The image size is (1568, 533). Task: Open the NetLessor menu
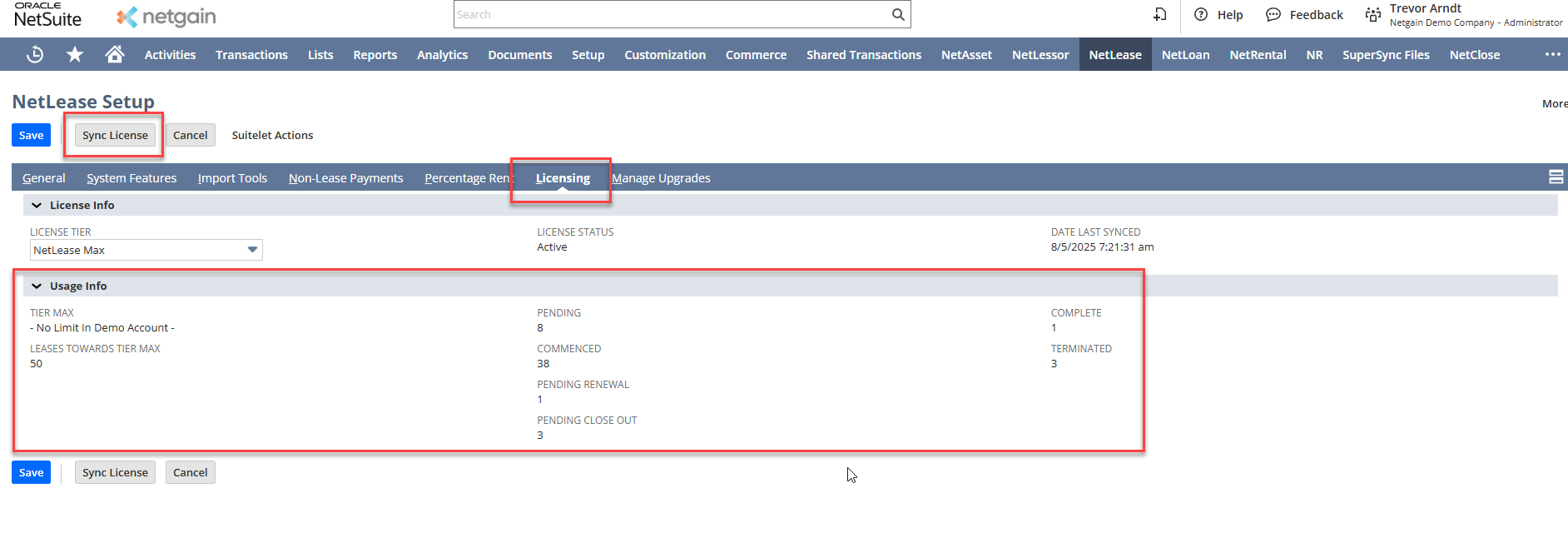pos(1040,55)
